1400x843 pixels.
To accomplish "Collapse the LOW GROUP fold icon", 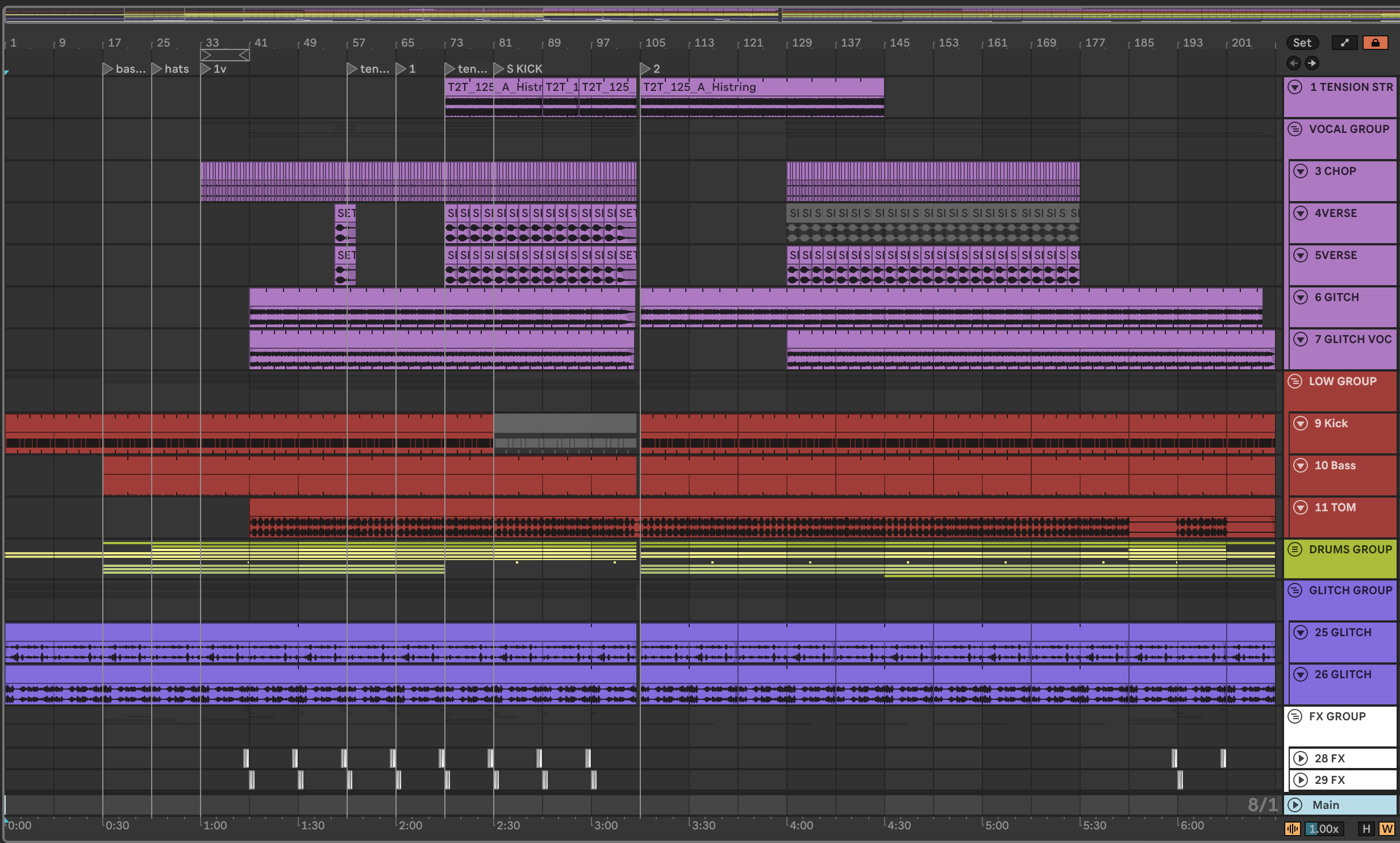I will tap(1295, 381).
